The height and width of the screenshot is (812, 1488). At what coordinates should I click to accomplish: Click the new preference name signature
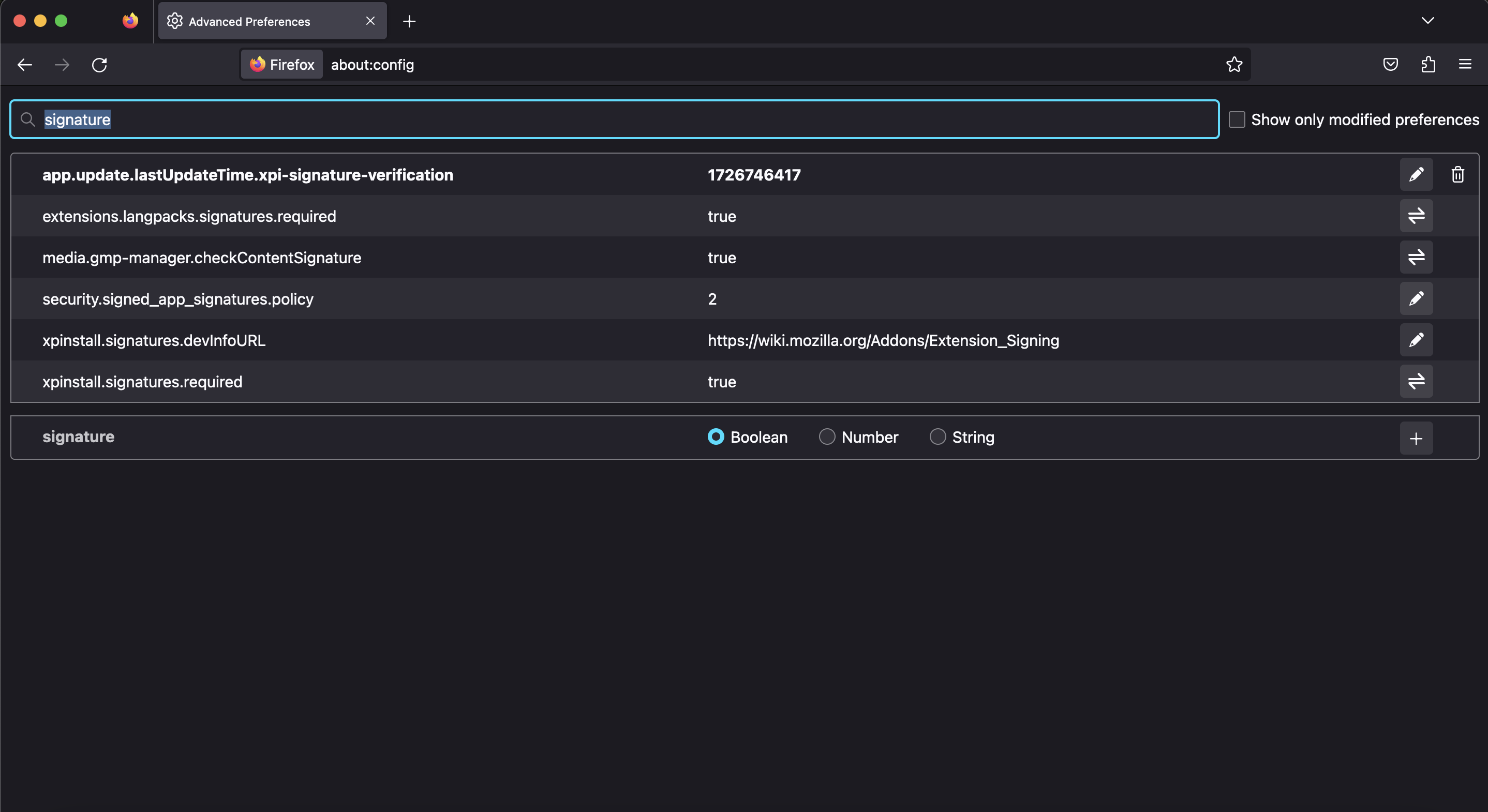click(x=78, y=437)
